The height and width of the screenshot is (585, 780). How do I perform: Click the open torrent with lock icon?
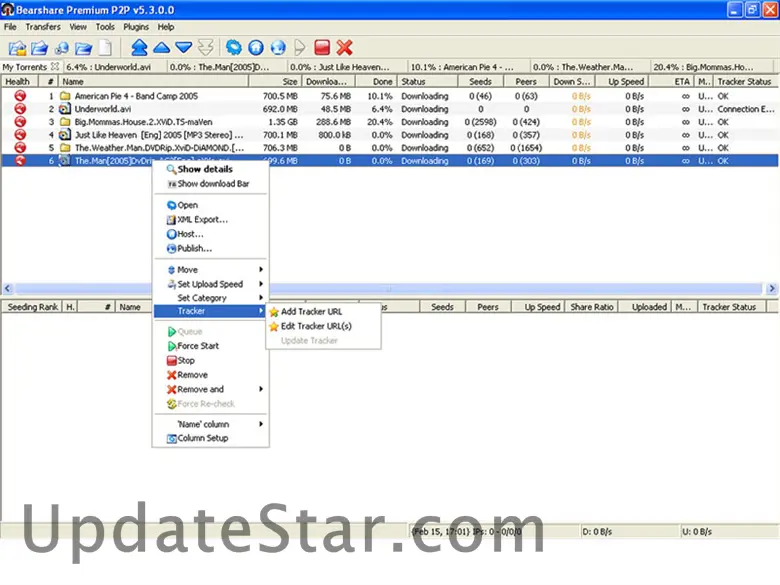click(x=17, y=48)
